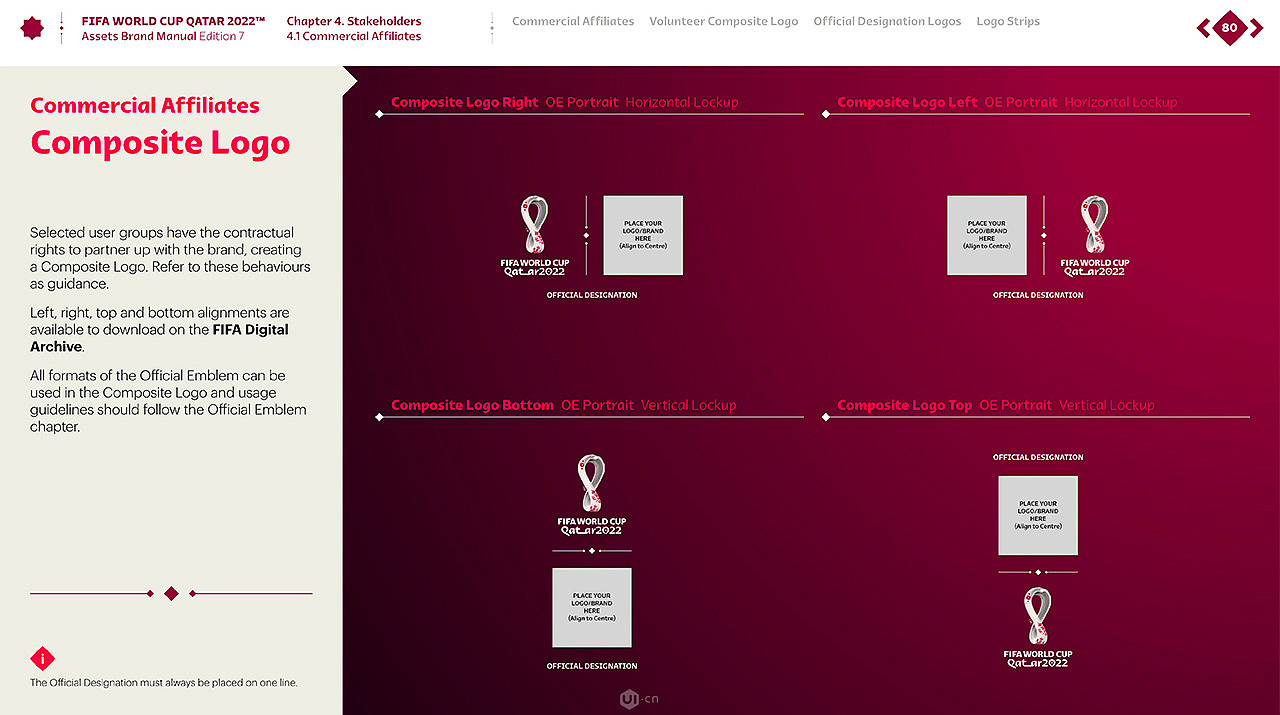Go to previous page using left arrow
Viewport: 1280px width, 715px height.
1204,28
